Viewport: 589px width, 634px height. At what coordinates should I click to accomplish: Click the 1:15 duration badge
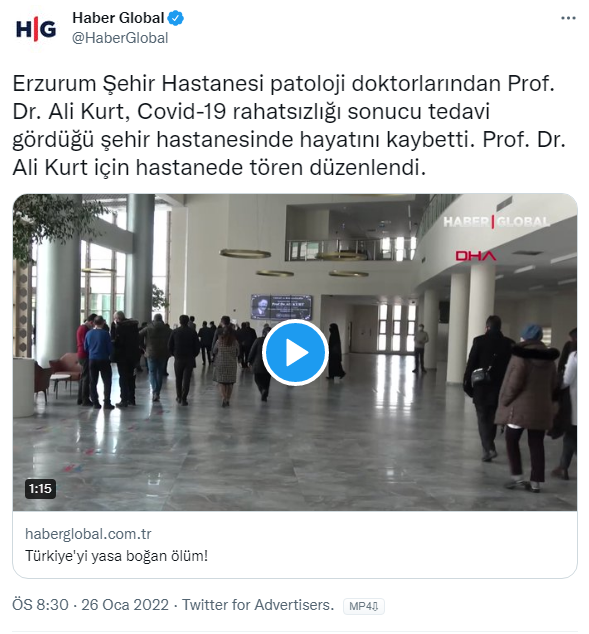pyautogui.click(x=40, y=488)
